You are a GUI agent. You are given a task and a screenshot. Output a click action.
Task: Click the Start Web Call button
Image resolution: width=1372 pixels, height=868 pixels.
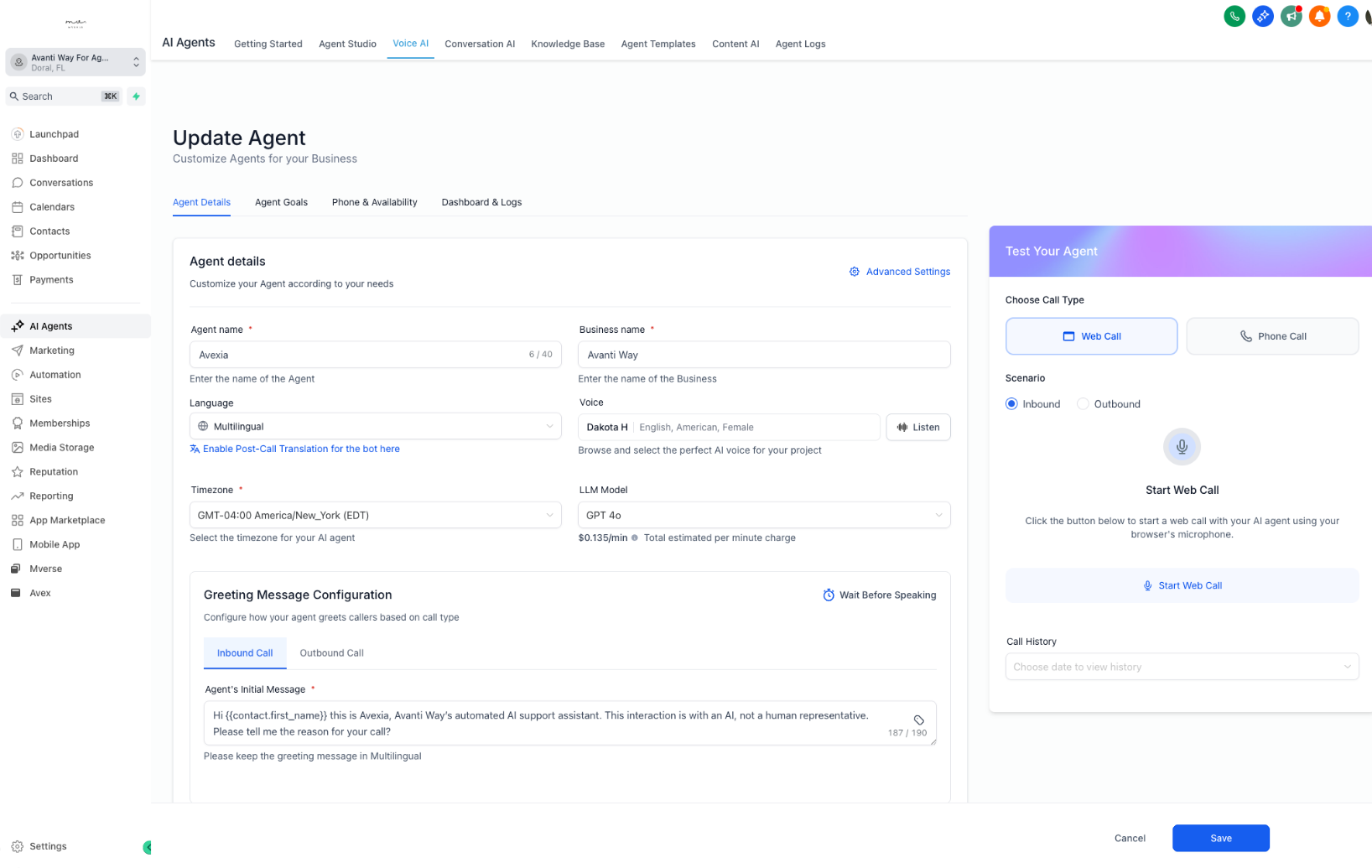1182,586
